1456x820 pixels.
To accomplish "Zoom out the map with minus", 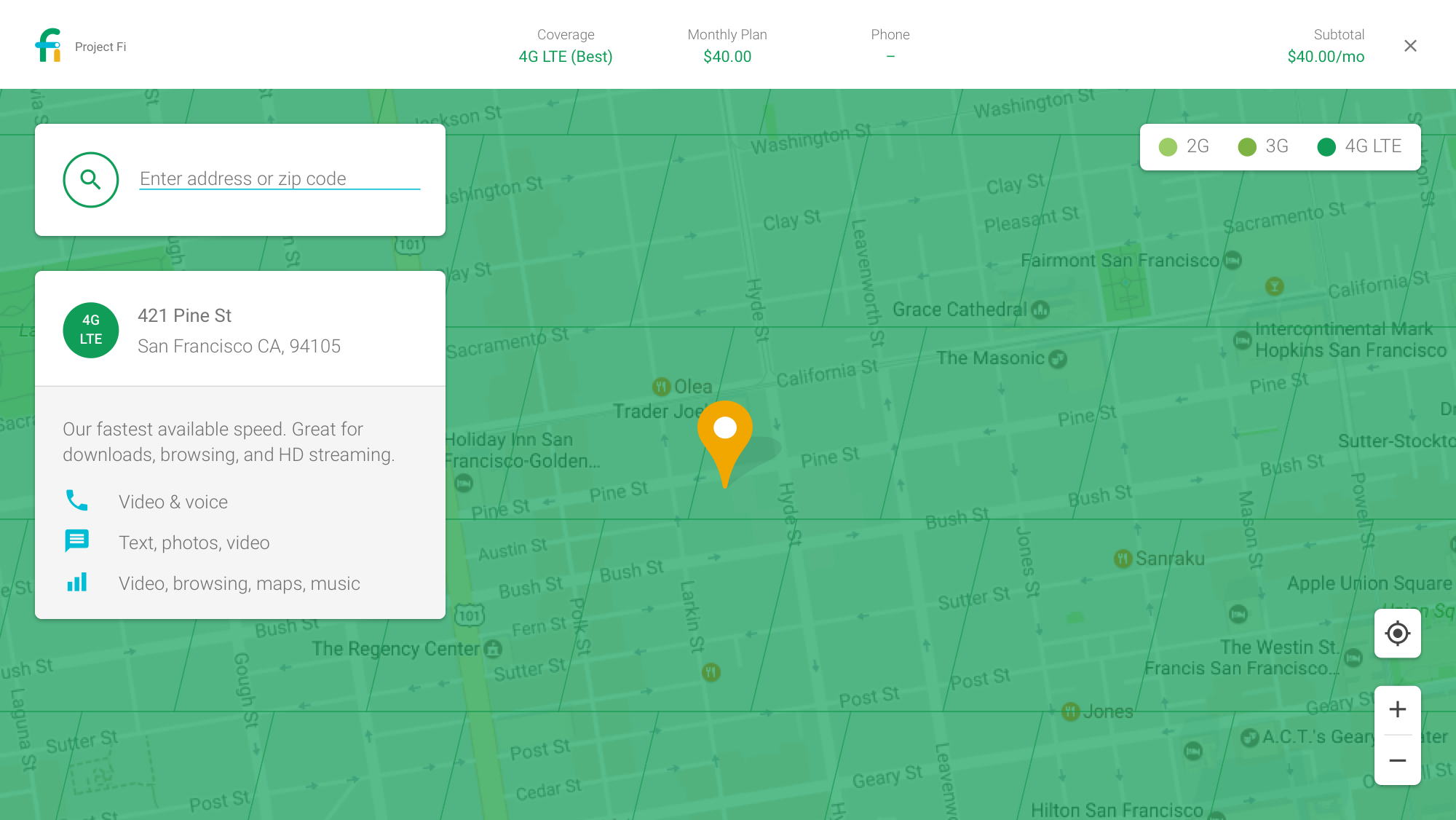I will point(1397,761).
